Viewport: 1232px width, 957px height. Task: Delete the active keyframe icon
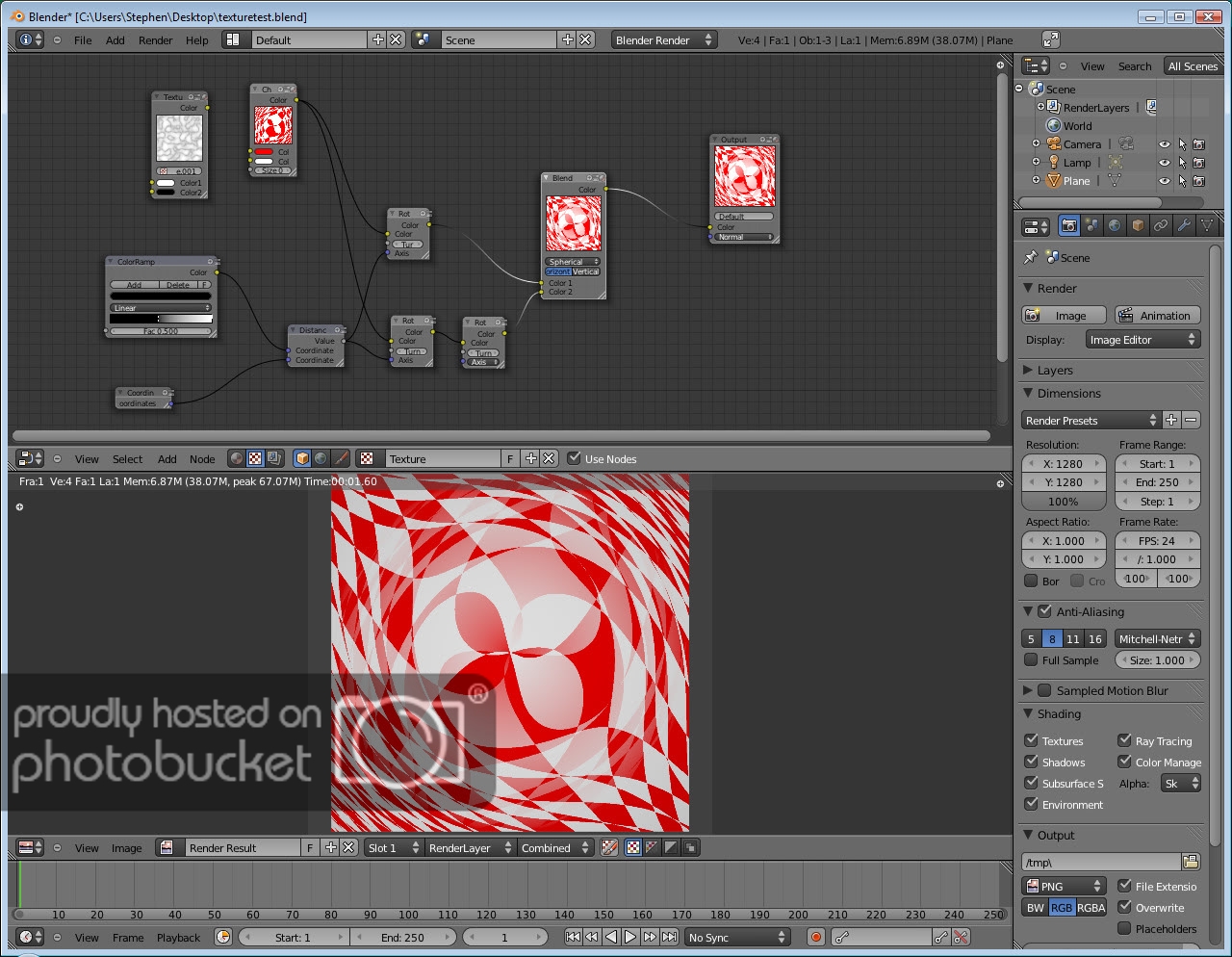coord(960,937)
